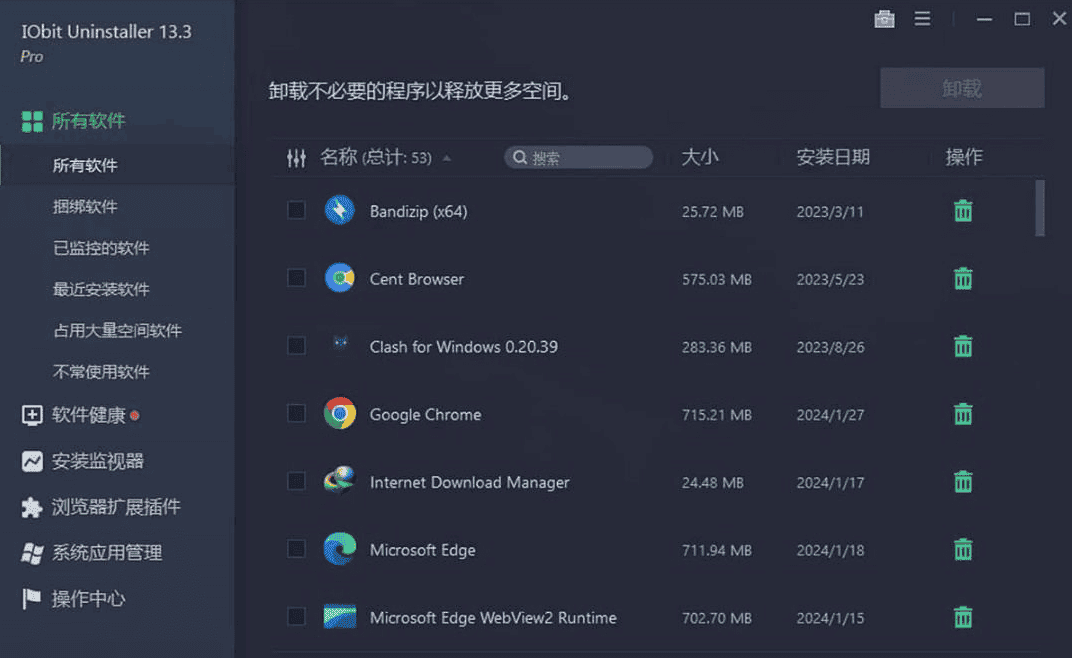Image resolution: width=1072 pixels, height=658 pixels.
Task: Click the green grid icon beside 所有软件
Action: point(32,122)
